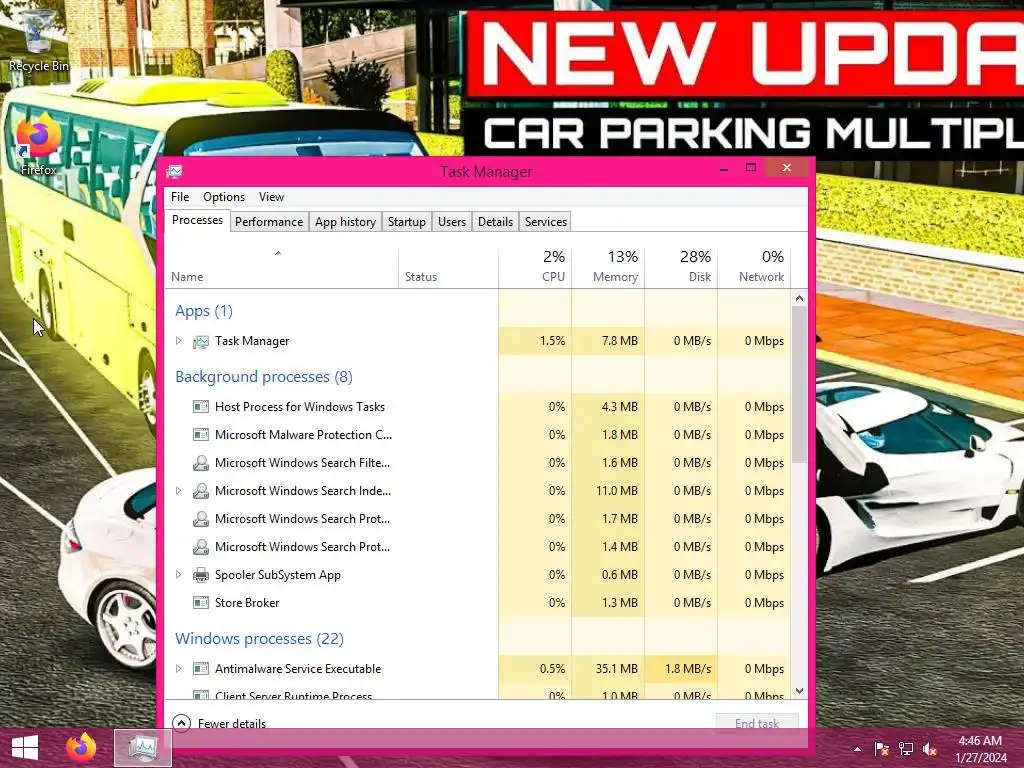Select the Store Broker process name

[x=247, y=603]
